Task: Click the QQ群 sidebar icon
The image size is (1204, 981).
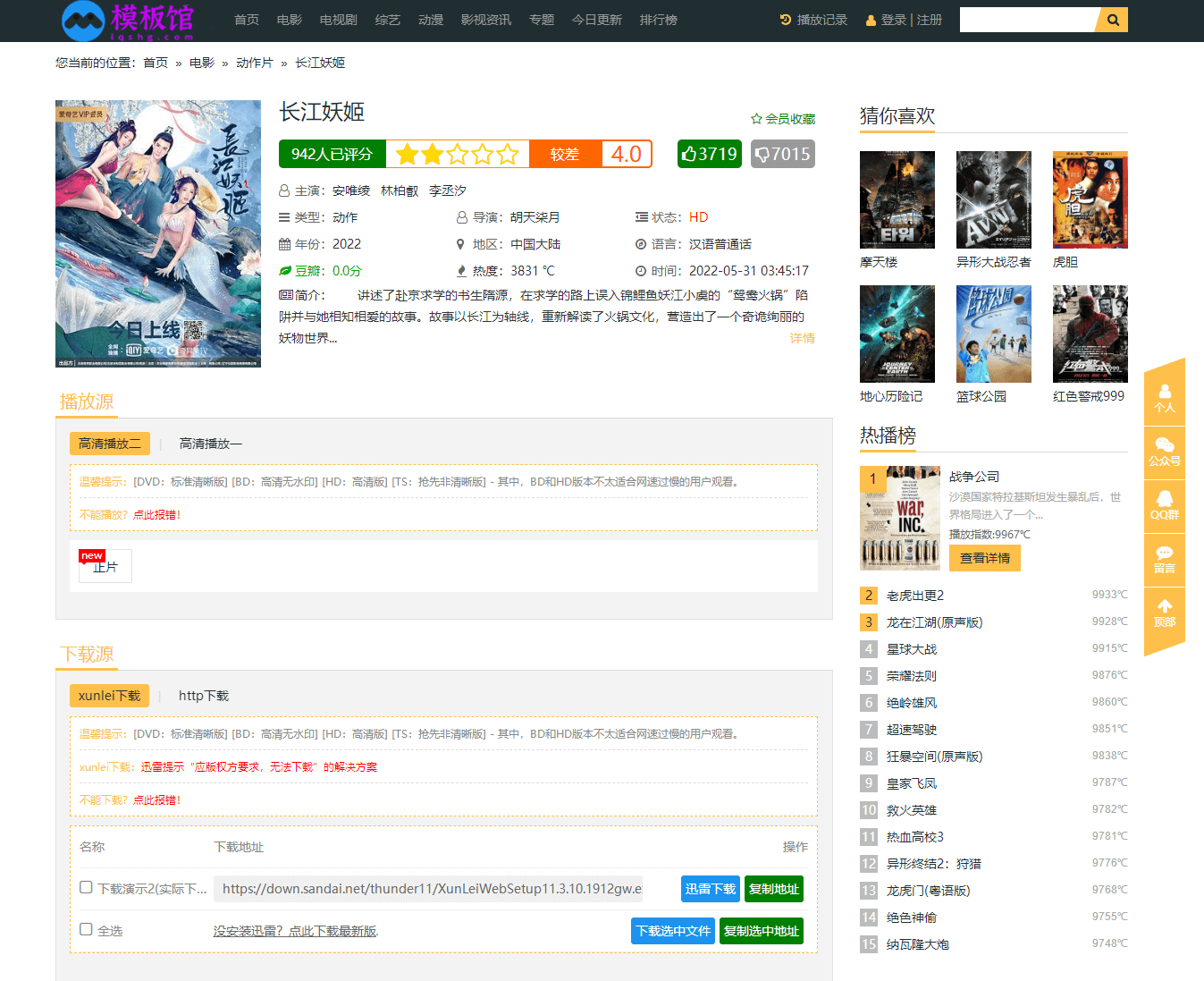Action: 1164,506
